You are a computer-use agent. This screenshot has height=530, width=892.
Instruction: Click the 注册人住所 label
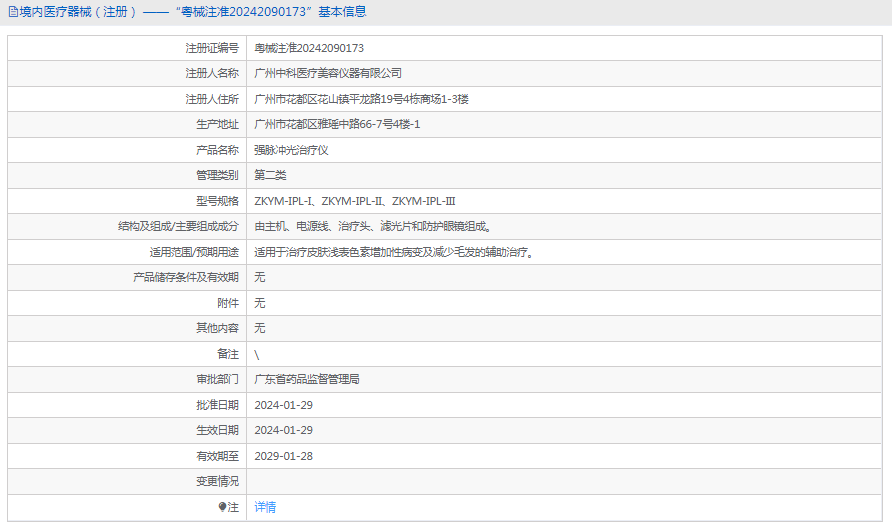pyautogui.click(x=212, y=99)
